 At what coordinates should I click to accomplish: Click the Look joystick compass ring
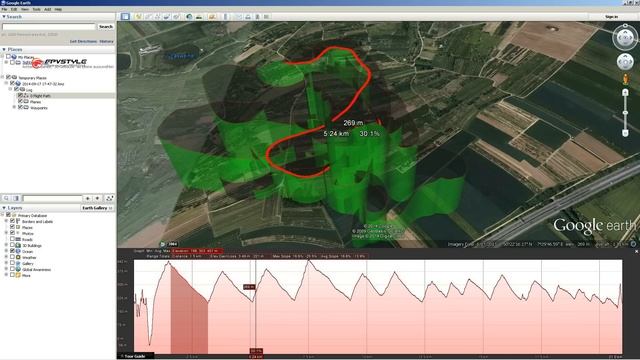click(x=625, y=37)
